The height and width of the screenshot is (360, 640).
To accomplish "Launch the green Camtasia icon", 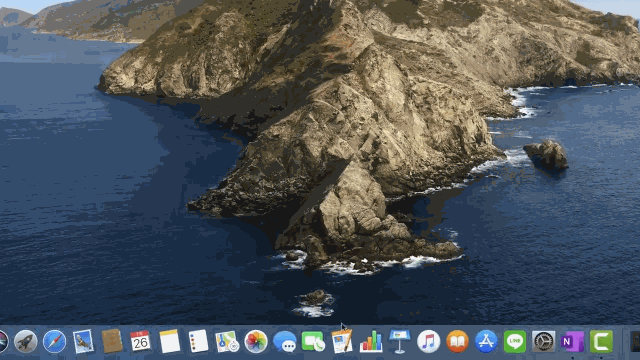I will [601, 342].
